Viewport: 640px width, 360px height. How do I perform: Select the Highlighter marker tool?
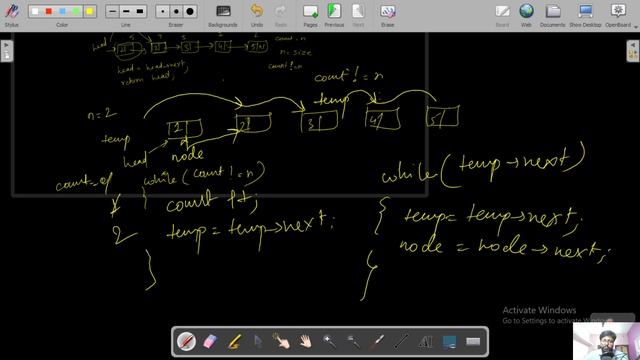tap(234, 341)
